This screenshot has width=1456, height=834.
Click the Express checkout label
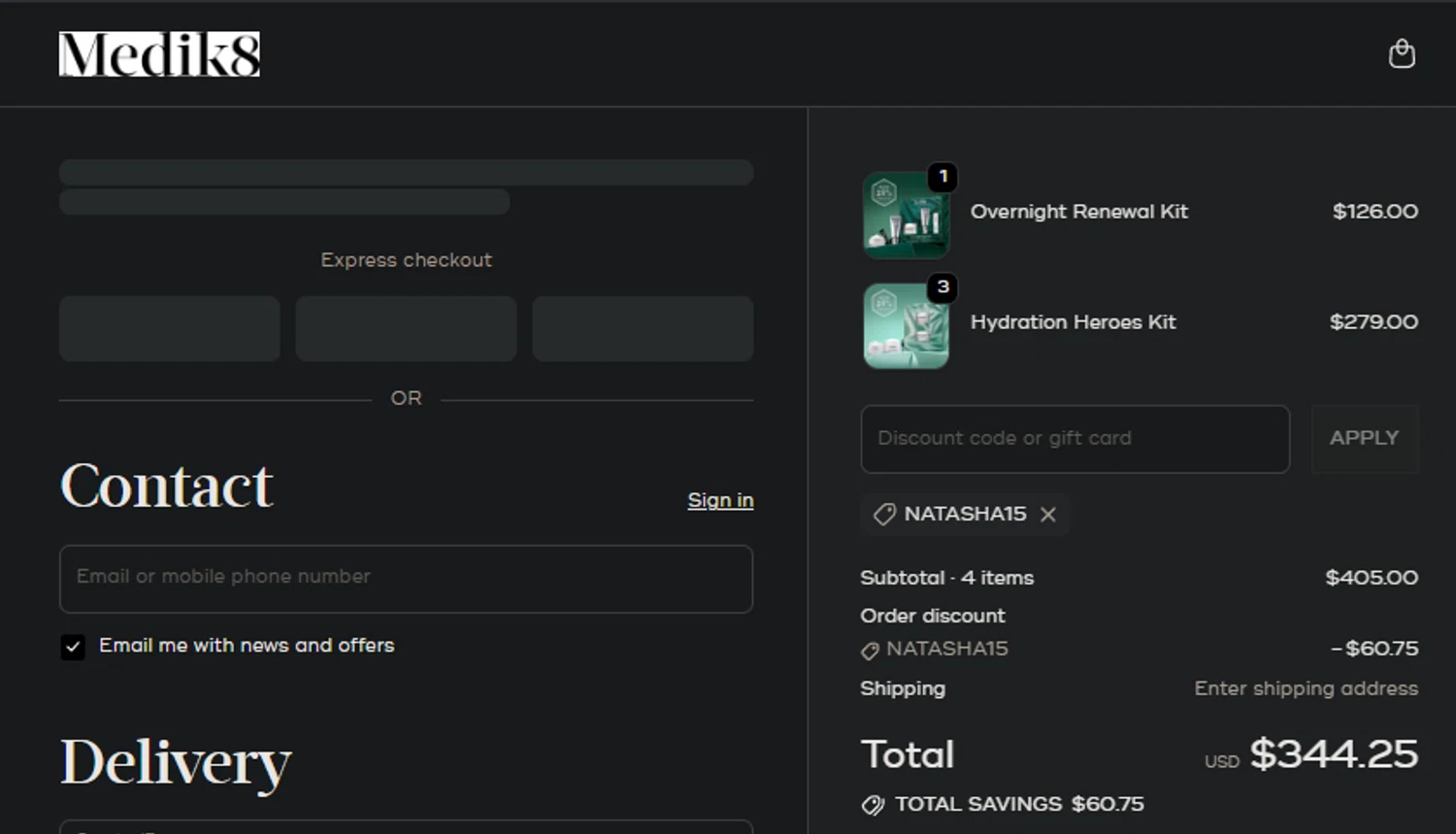(406, 260)
